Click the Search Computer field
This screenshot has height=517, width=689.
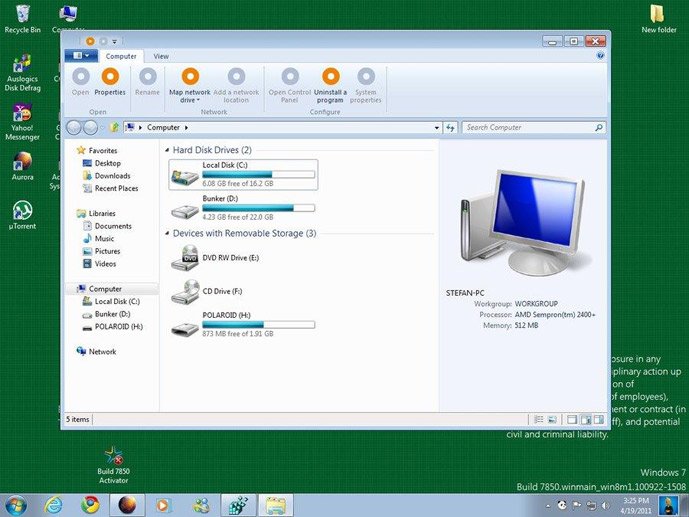tap(534, 127)
